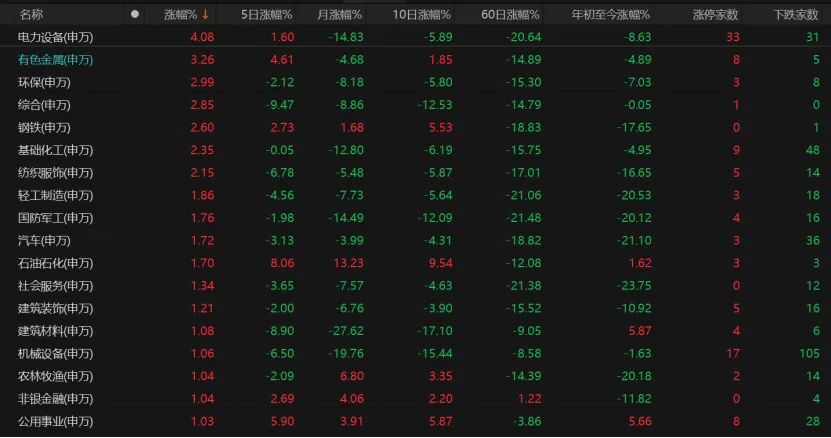Click 有色金属 5-day change value 4.61
The height and width of the screenshot is (438, 831).
pos(281,60)
